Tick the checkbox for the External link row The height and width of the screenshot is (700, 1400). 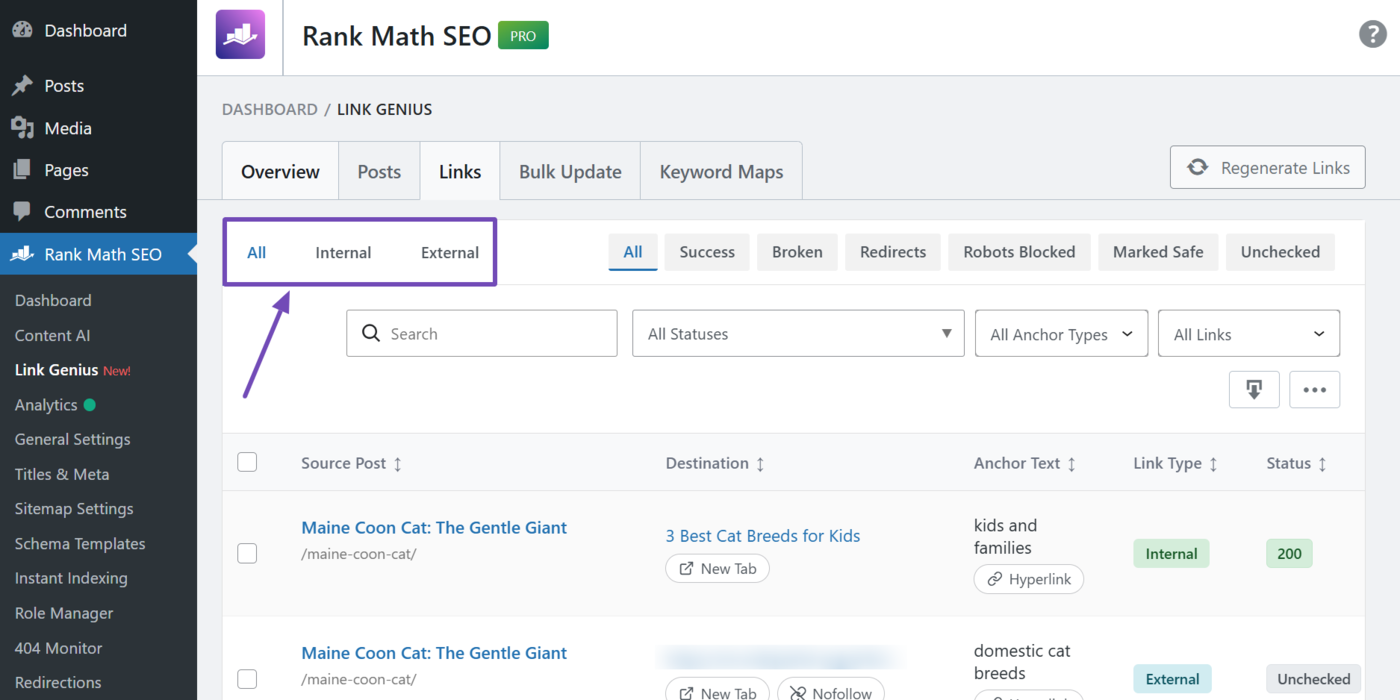pos(247,679)
